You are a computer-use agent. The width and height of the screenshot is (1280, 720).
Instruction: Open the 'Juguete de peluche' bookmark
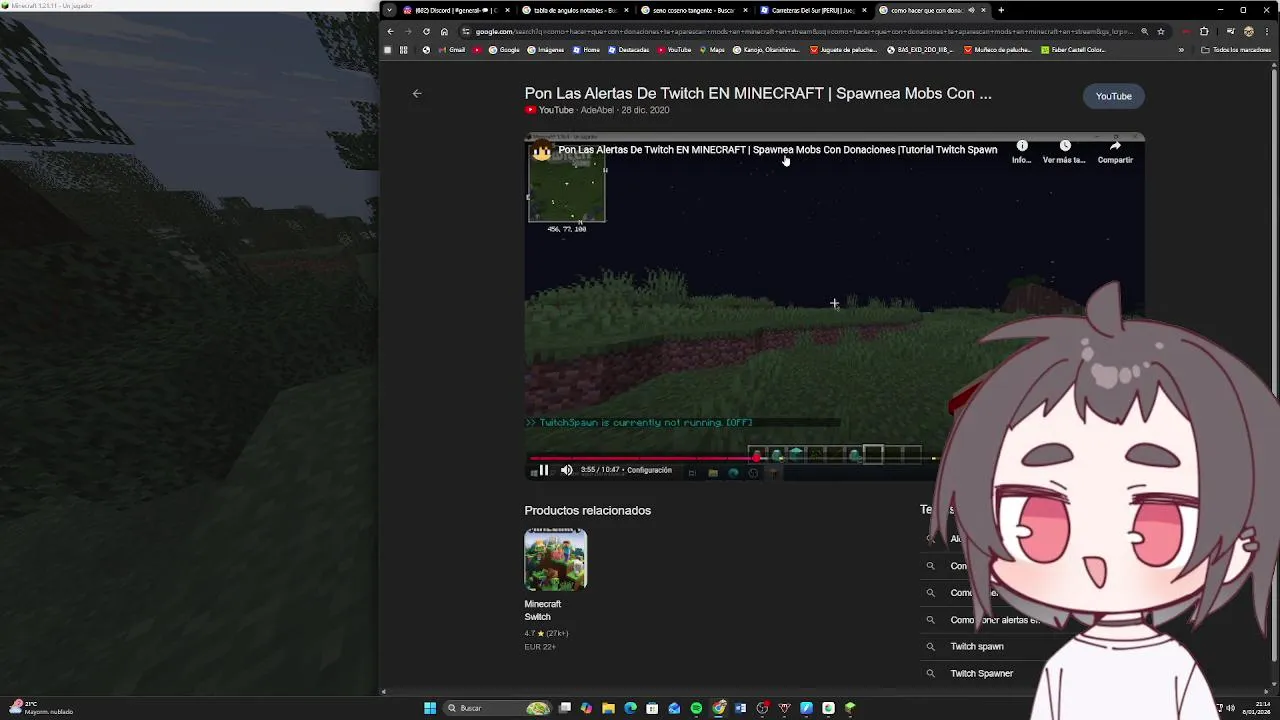(843, 49)
